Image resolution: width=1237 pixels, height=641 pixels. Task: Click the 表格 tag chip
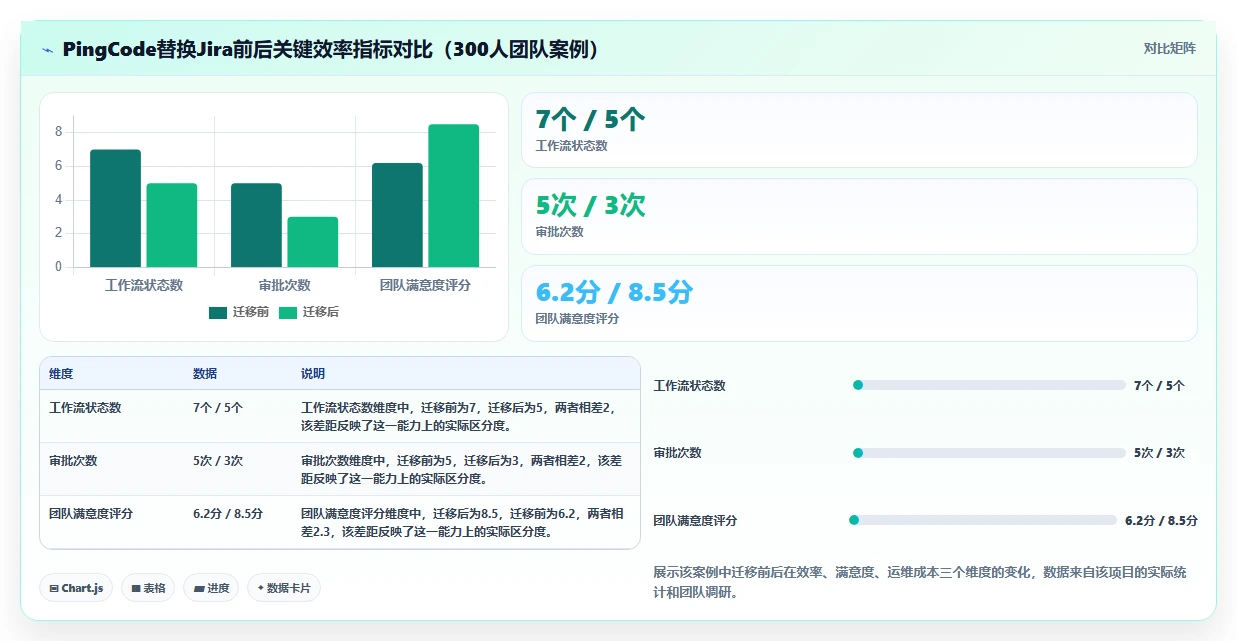point(149,588)
